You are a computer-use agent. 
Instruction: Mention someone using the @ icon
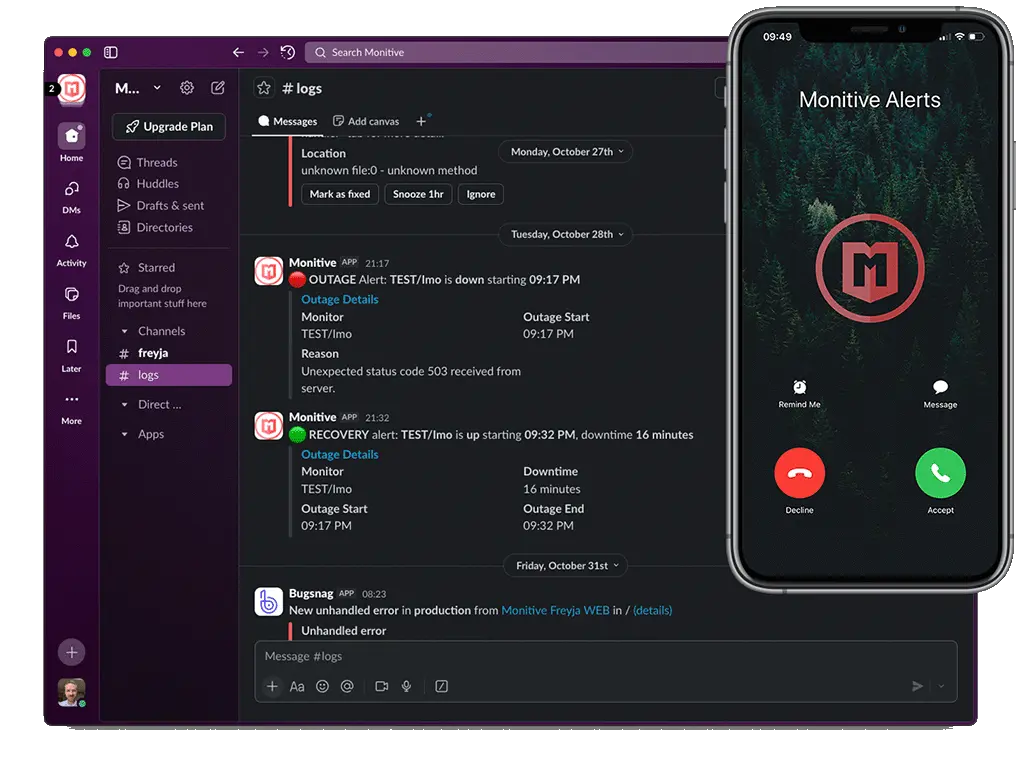pyautogui.click(x=348, y=686)
